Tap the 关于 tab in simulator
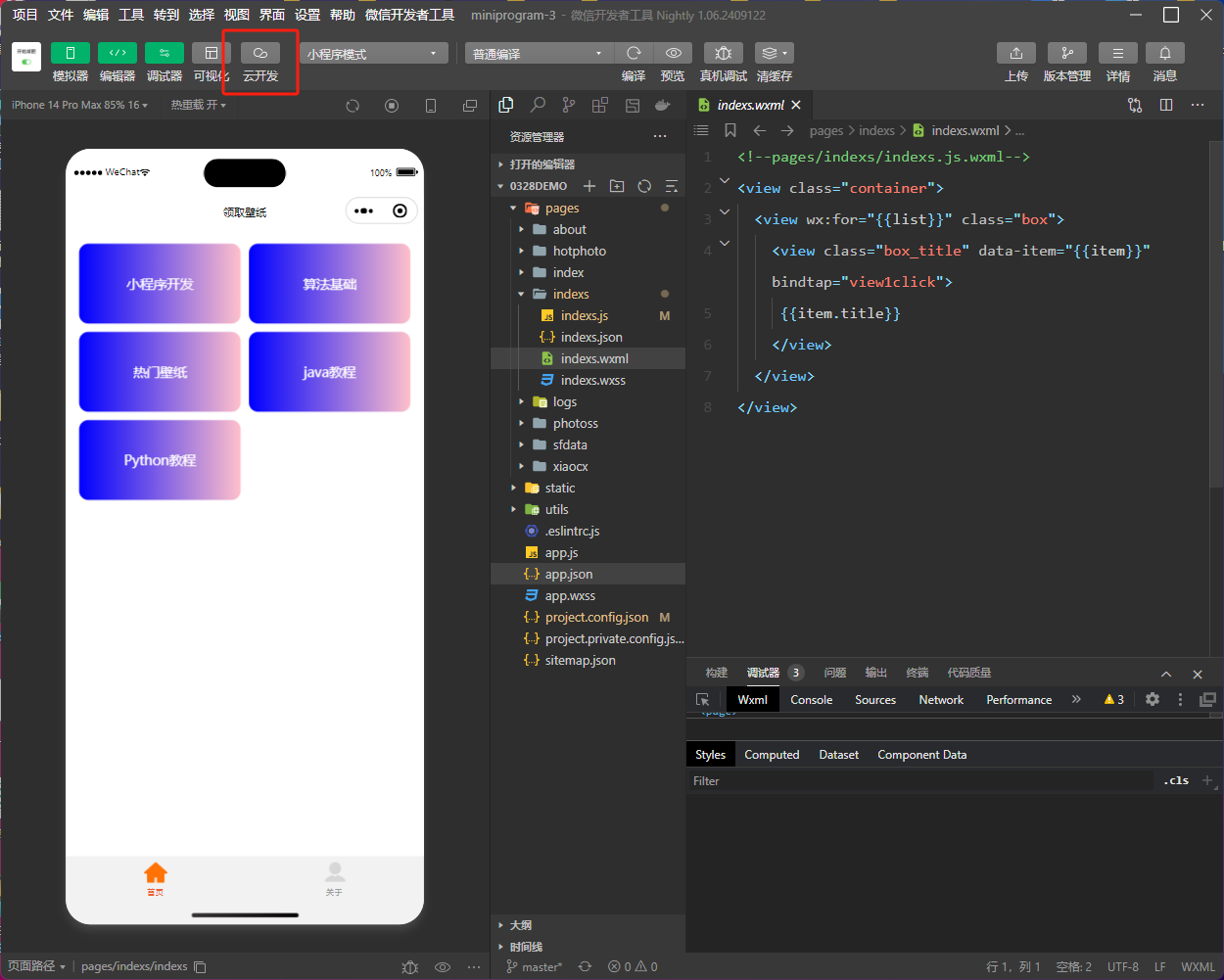This screenshot has width=1224, height=980. [334, 878]
